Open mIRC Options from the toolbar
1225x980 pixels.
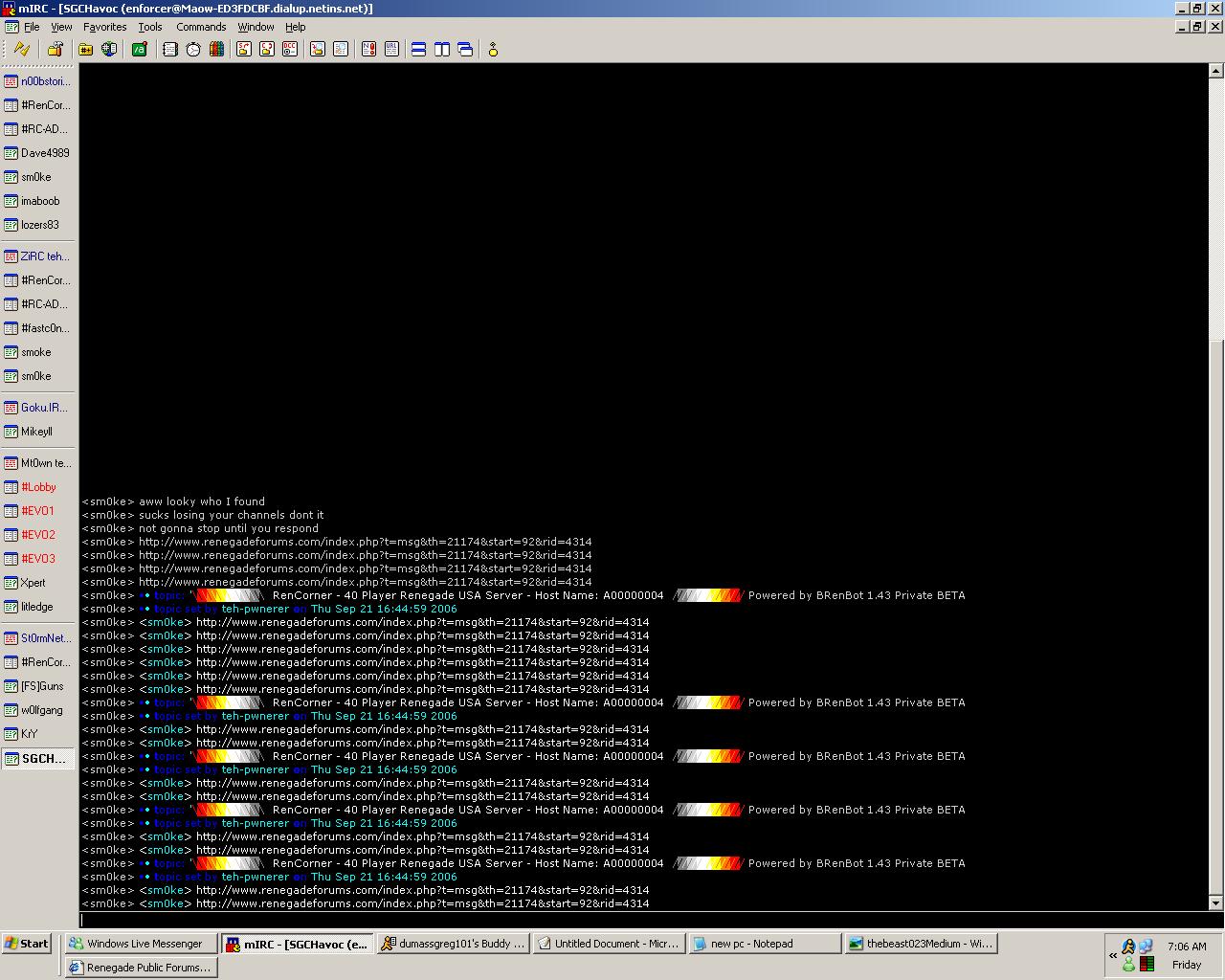pos(55,50)
